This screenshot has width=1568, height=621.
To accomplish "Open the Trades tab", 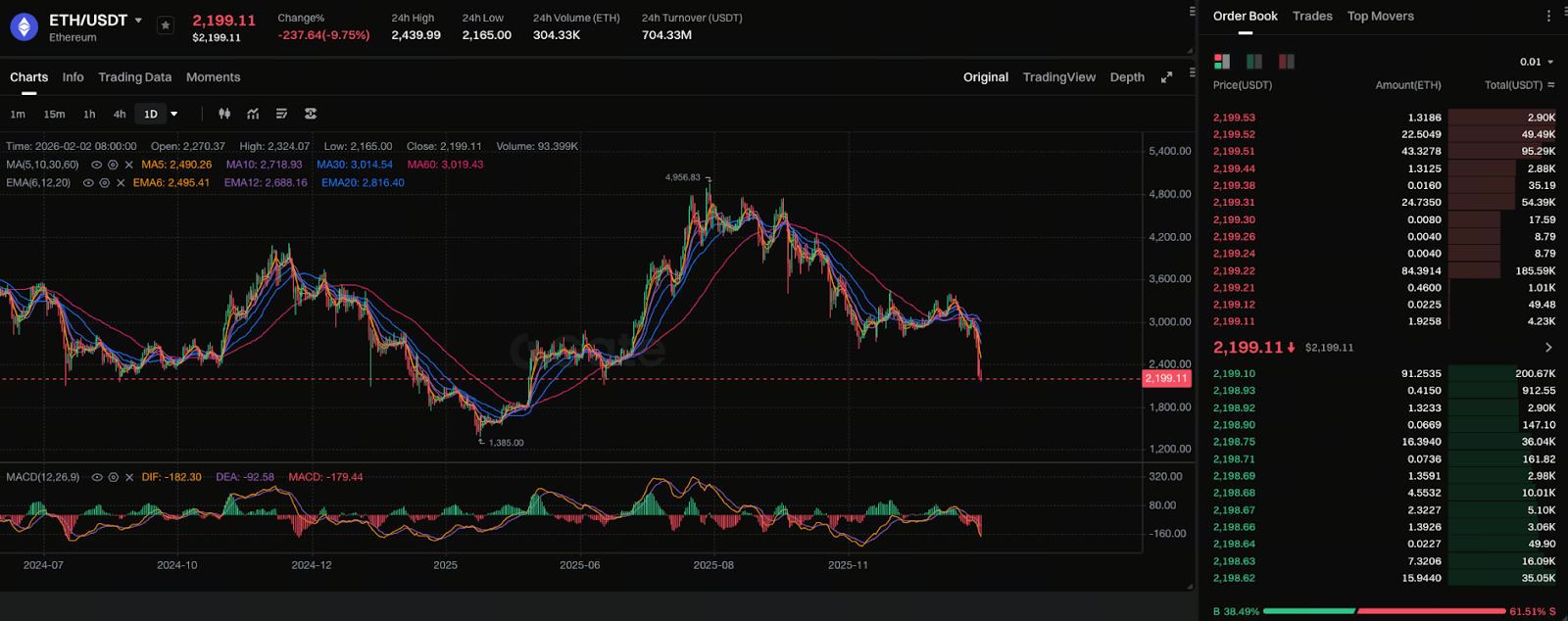I will 1311,16.
